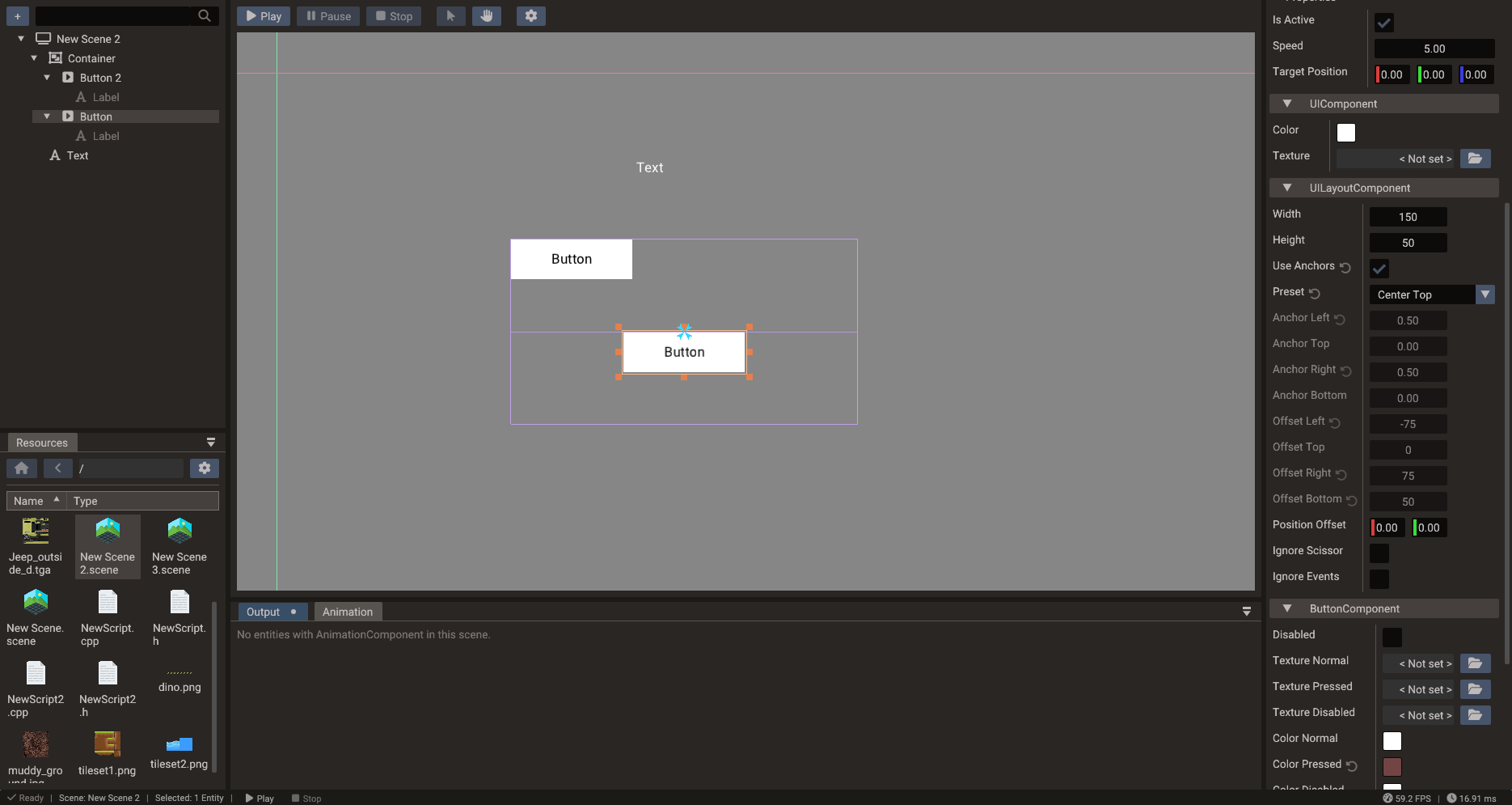Viewport: 1512px width, 805px height.
Task: Reset the Preset property
Action: click(1315, 293)
